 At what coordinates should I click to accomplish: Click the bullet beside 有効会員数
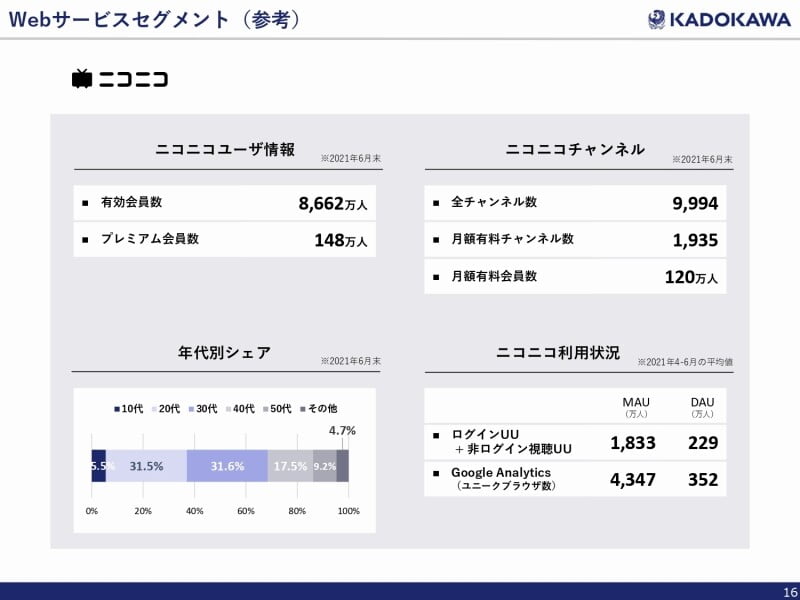point(85,203)
